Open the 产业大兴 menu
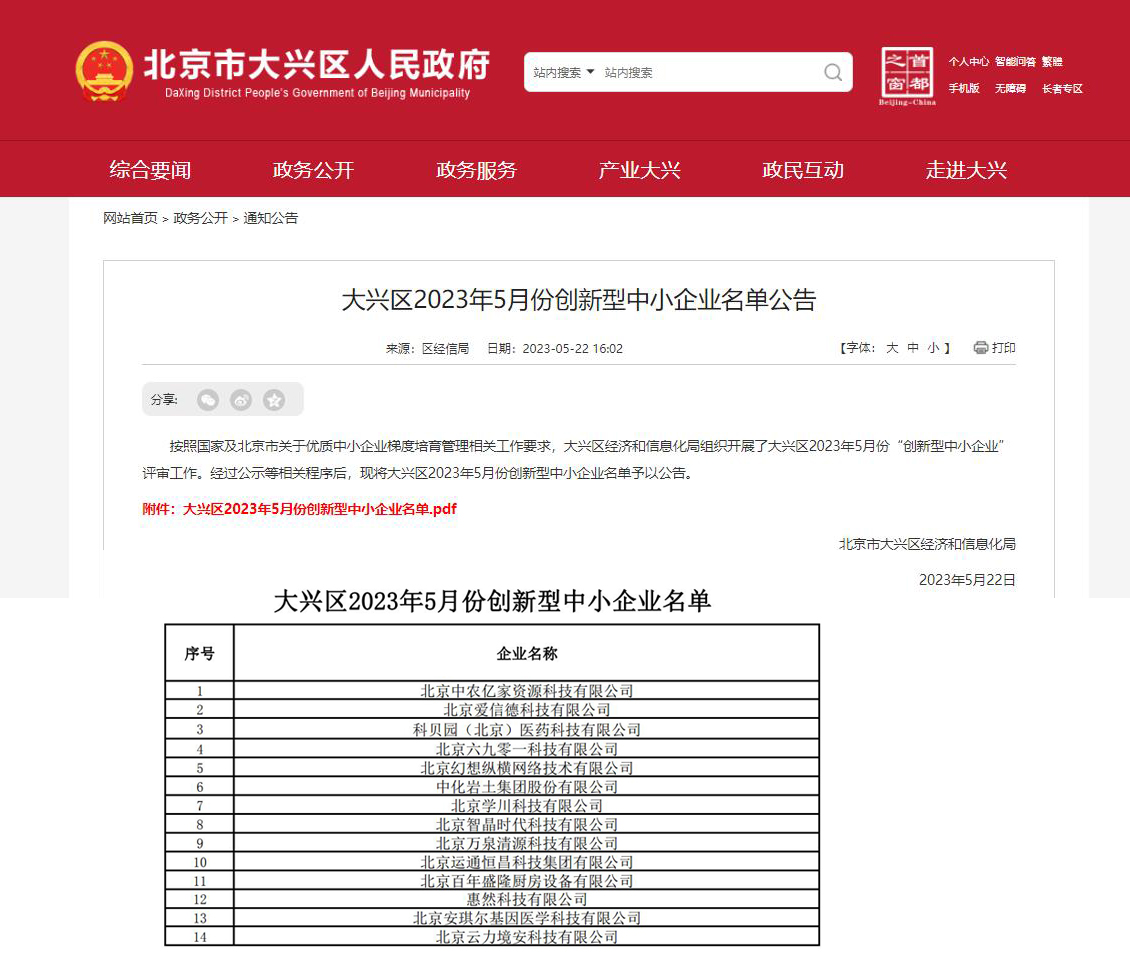 (640, 169)
